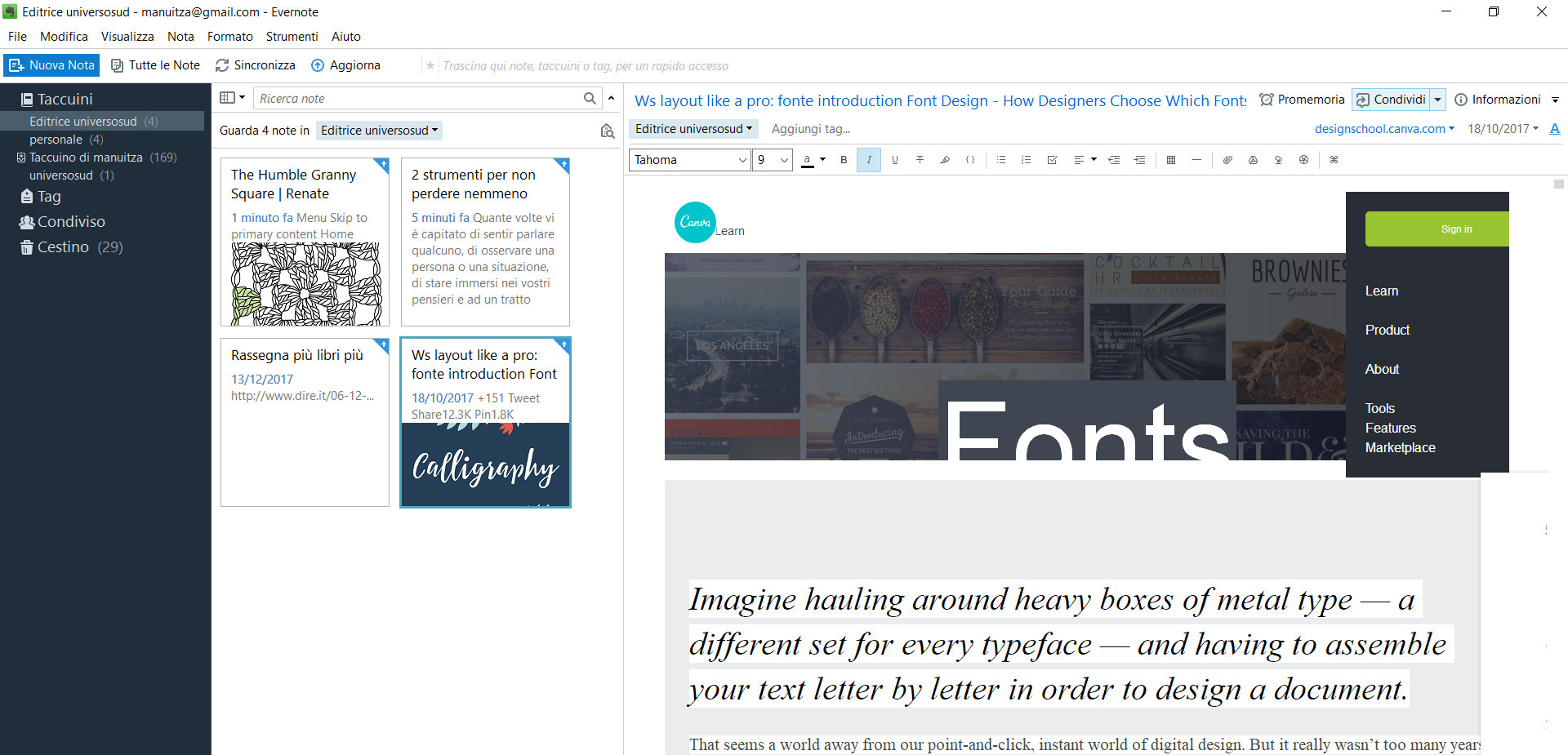1568x755 pixels.
Task: Open the Formato menu
Action: coord(230,37)
